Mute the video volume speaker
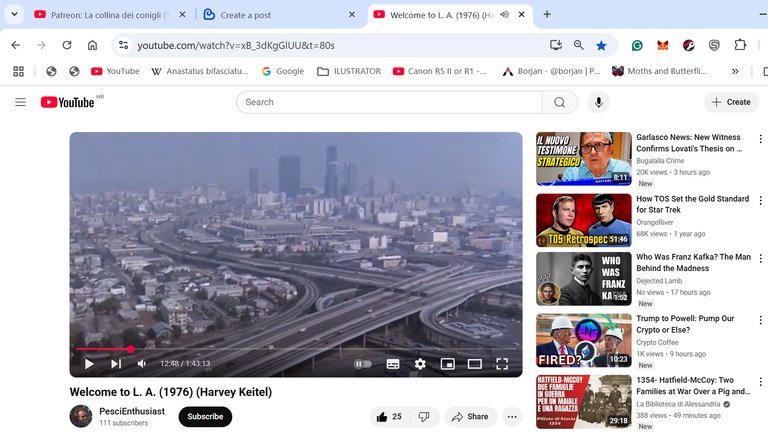The height and width of the screenshot is (433, 768). tap(142, 363)
